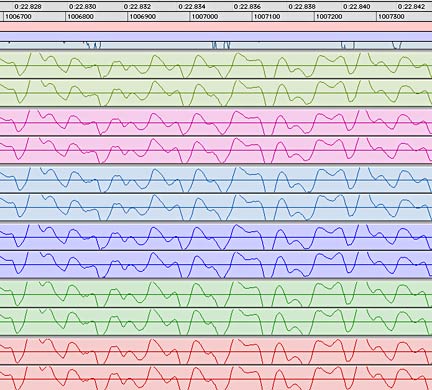Select sample position 1006800 on the ruler
Viewport: 432px width, 390px height.
[x=81, y=17]
